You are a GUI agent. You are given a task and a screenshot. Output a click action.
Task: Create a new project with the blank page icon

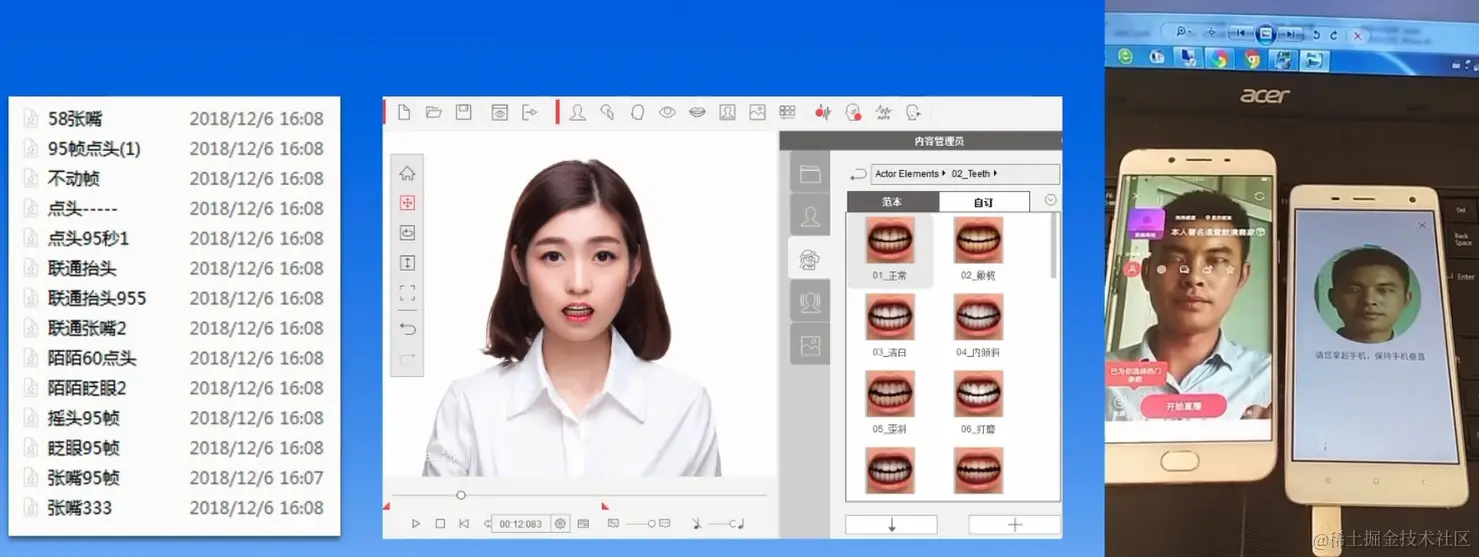404,113
